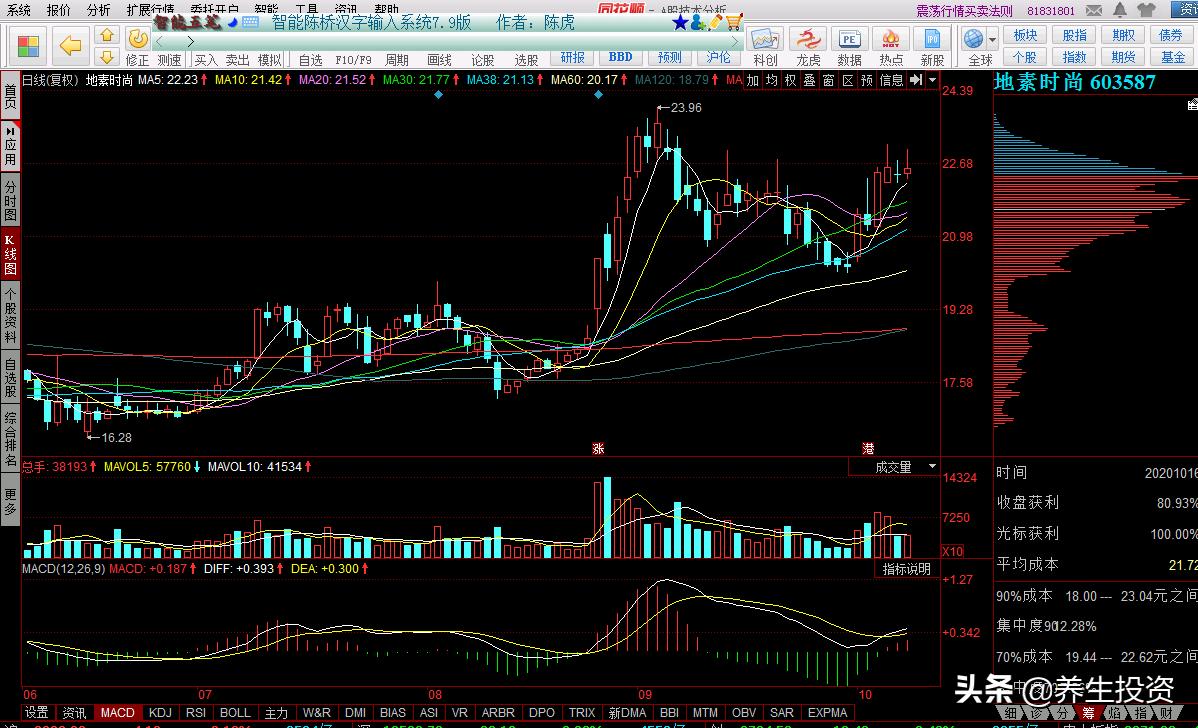
Task: Click the 全球 globe icon
Action: click(x=973, y=38)
